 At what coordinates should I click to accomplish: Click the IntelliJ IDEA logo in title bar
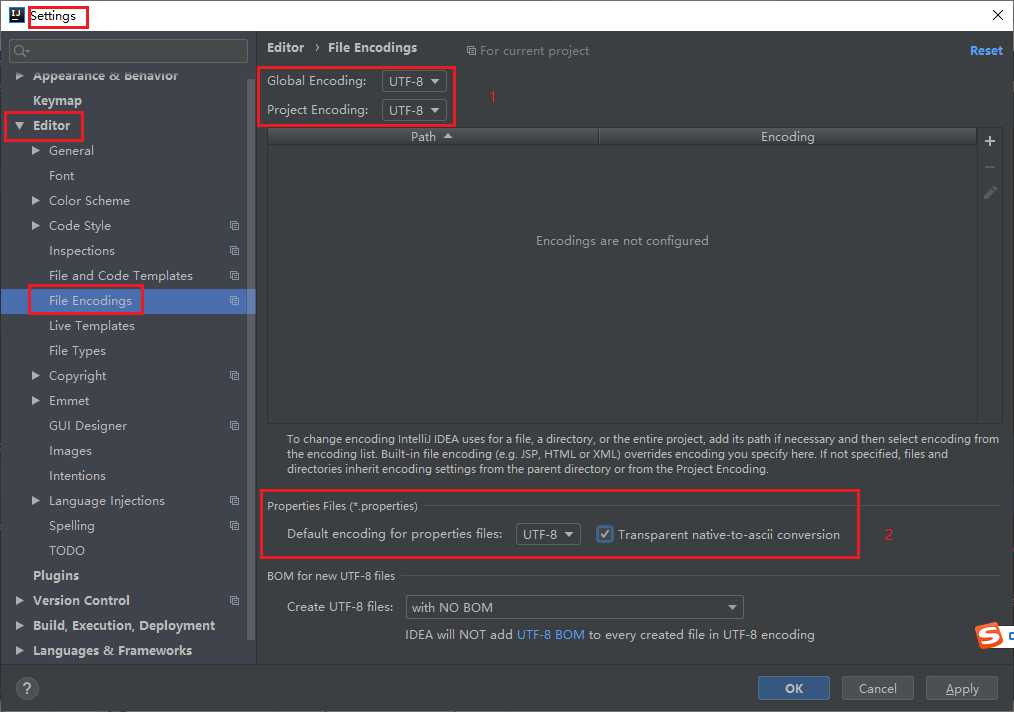tap(17, 15)
